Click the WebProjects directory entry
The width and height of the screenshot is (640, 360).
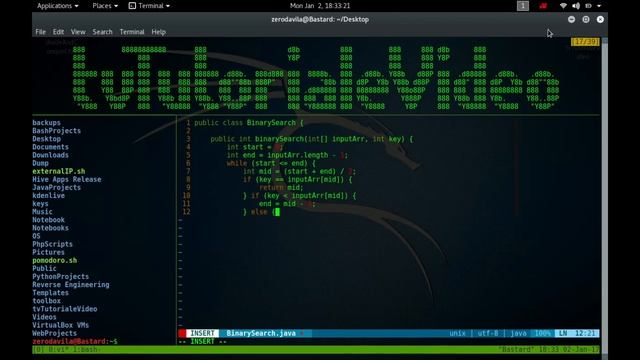point(54,333)
